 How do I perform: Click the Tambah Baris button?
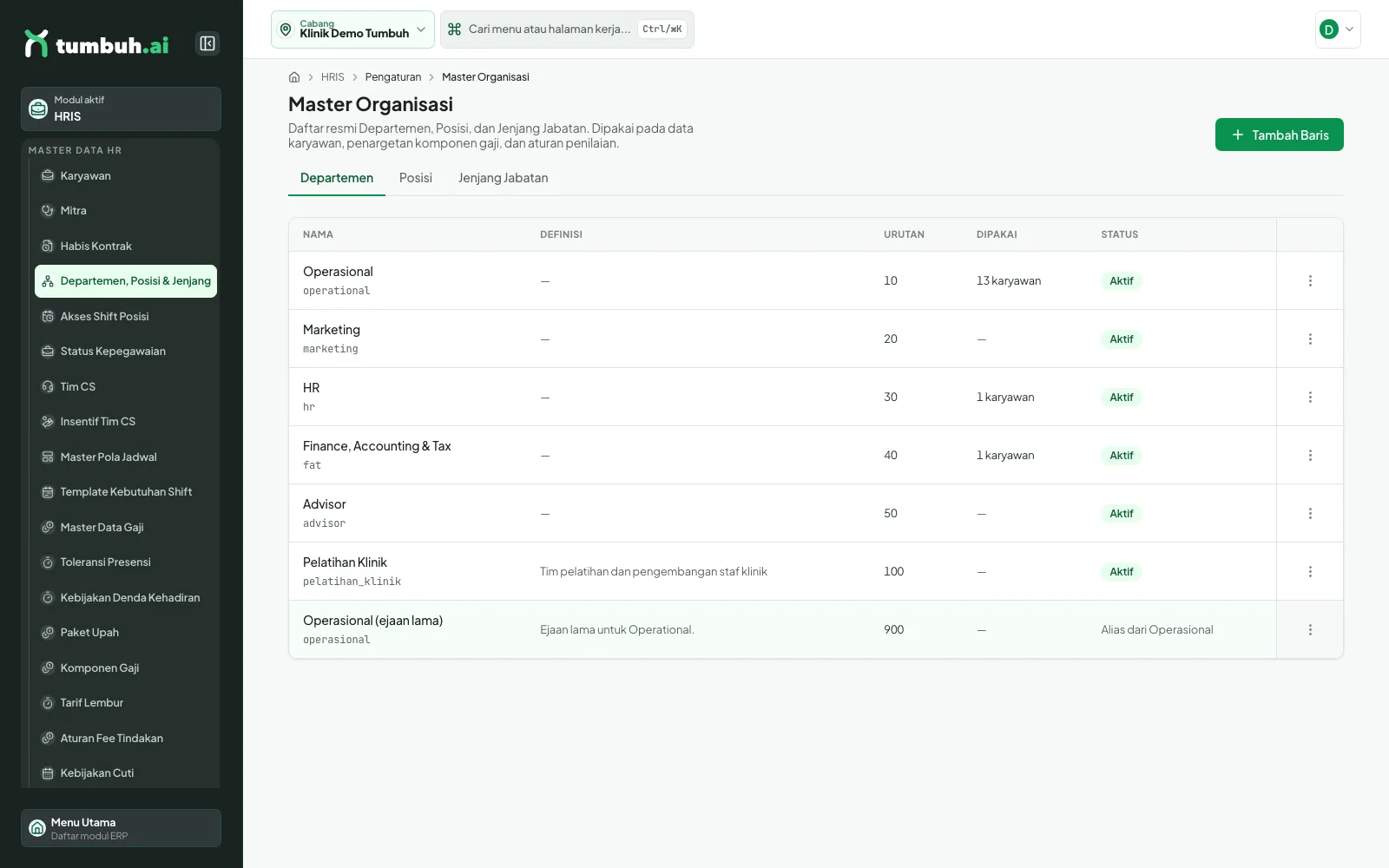pos(1280,135)
